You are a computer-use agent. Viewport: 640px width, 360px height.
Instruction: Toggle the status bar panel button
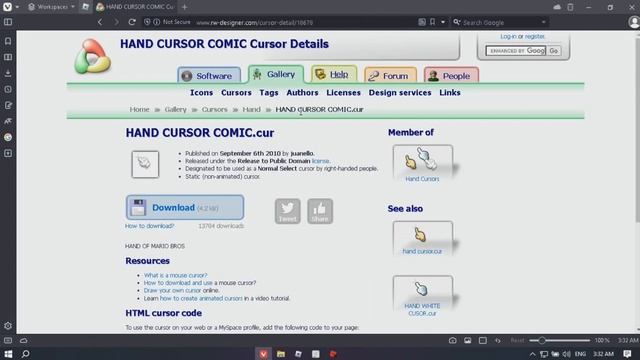pos(8,340)
